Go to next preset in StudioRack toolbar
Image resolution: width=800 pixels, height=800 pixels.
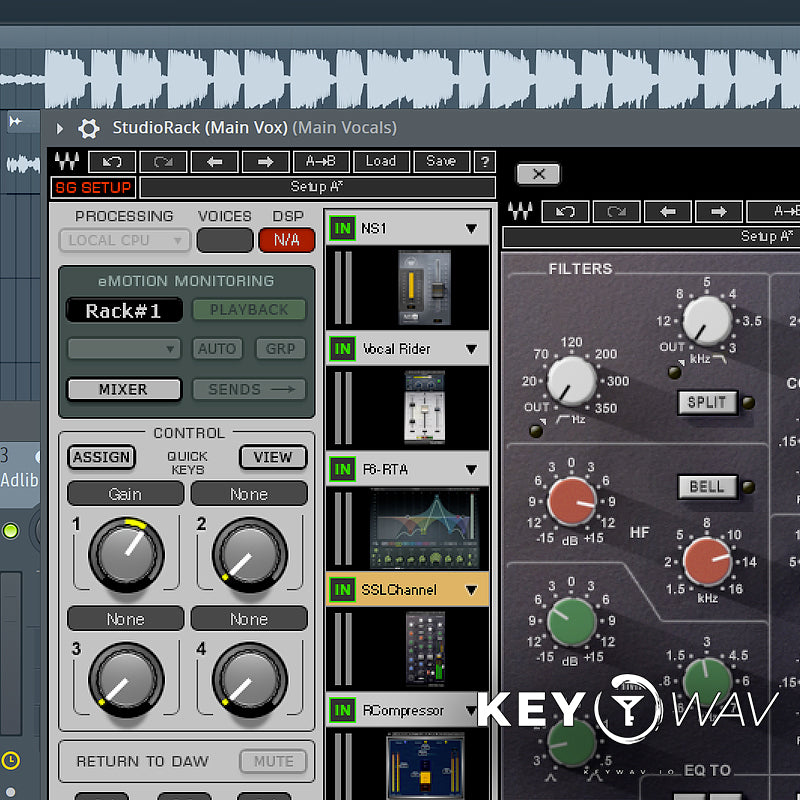[266, 162]
